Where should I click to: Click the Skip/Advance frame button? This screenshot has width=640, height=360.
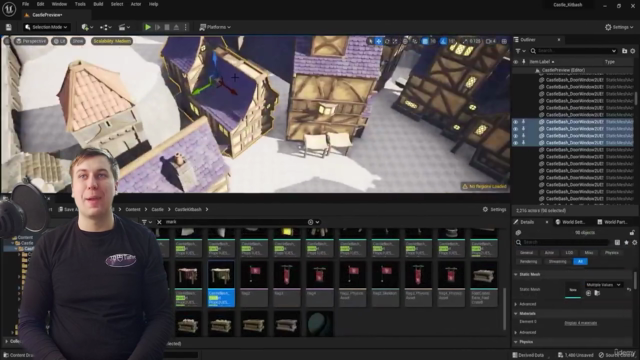click(x=158, y=27)
